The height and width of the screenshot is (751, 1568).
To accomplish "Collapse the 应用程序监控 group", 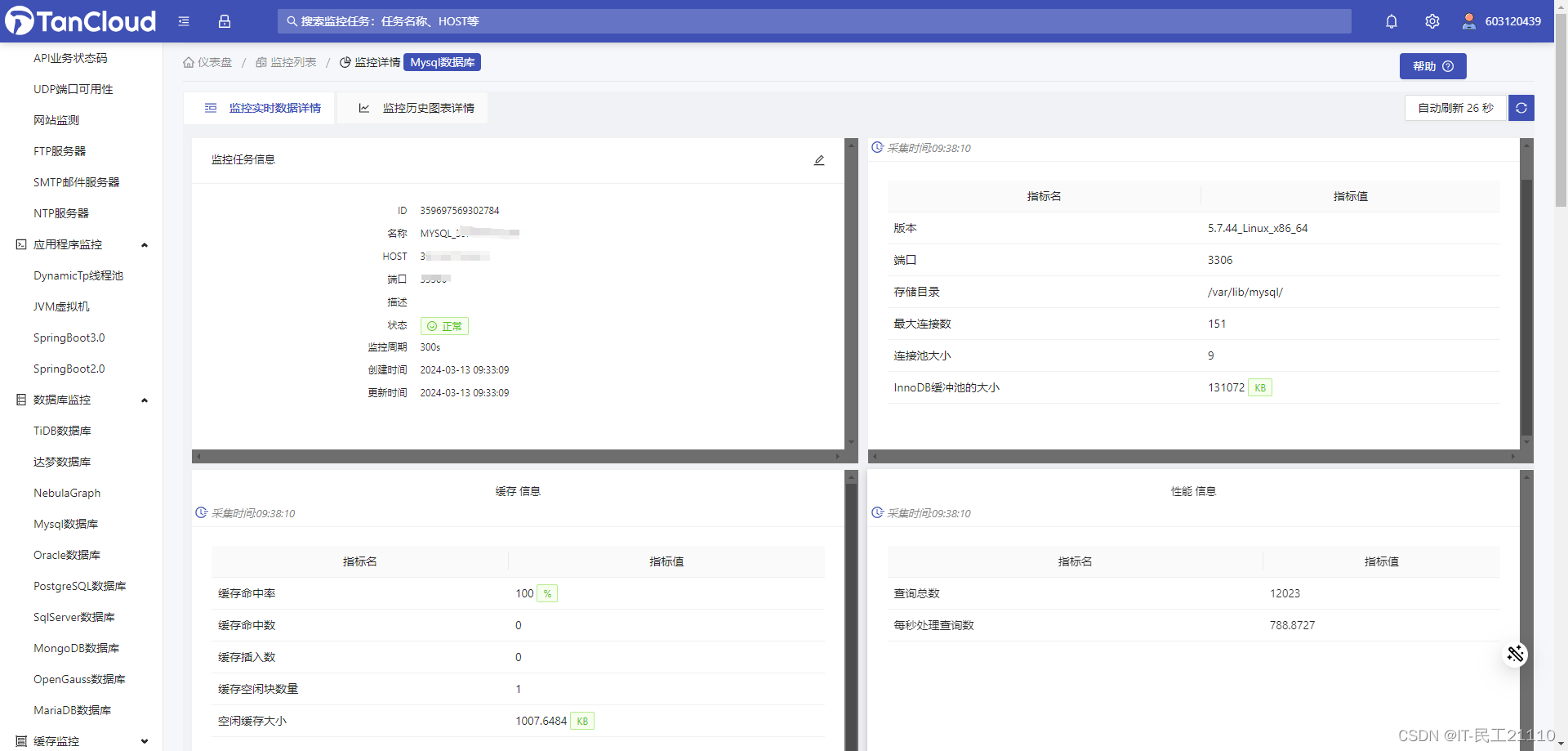I will tap(145, 245).
